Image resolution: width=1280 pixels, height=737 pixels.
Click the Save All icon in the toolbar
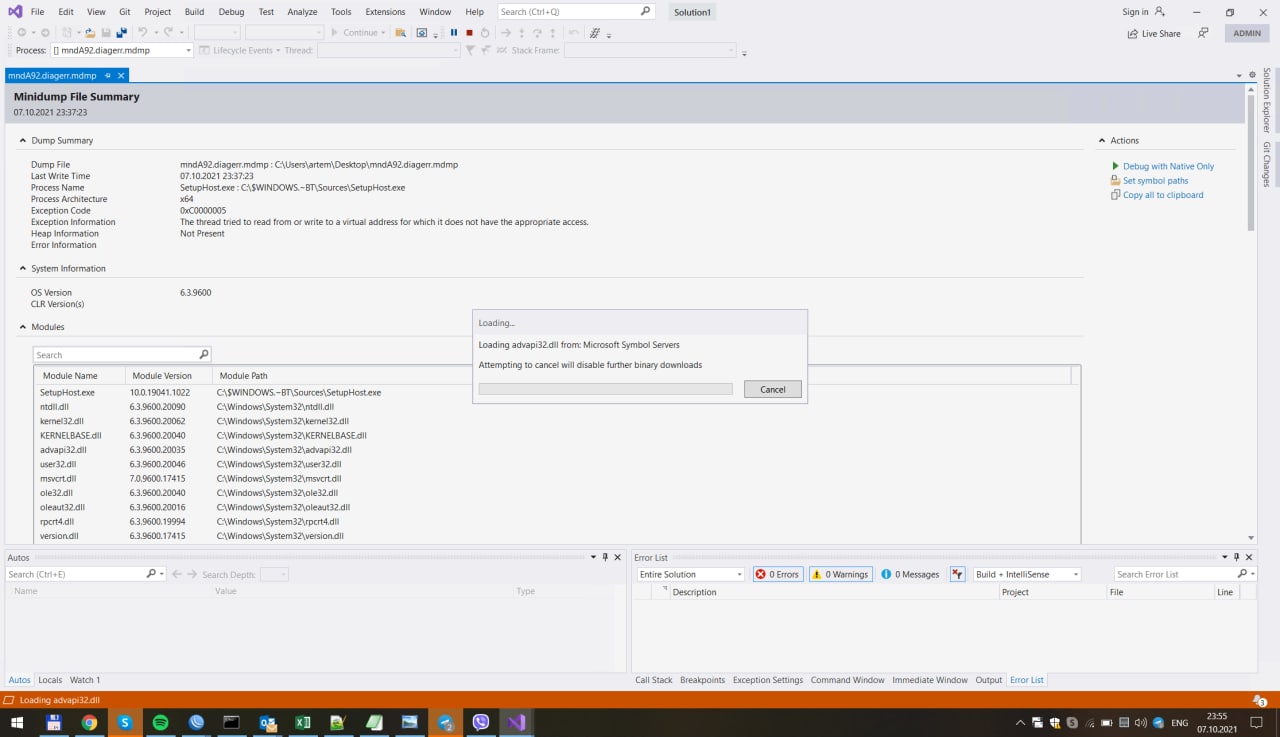121,32
